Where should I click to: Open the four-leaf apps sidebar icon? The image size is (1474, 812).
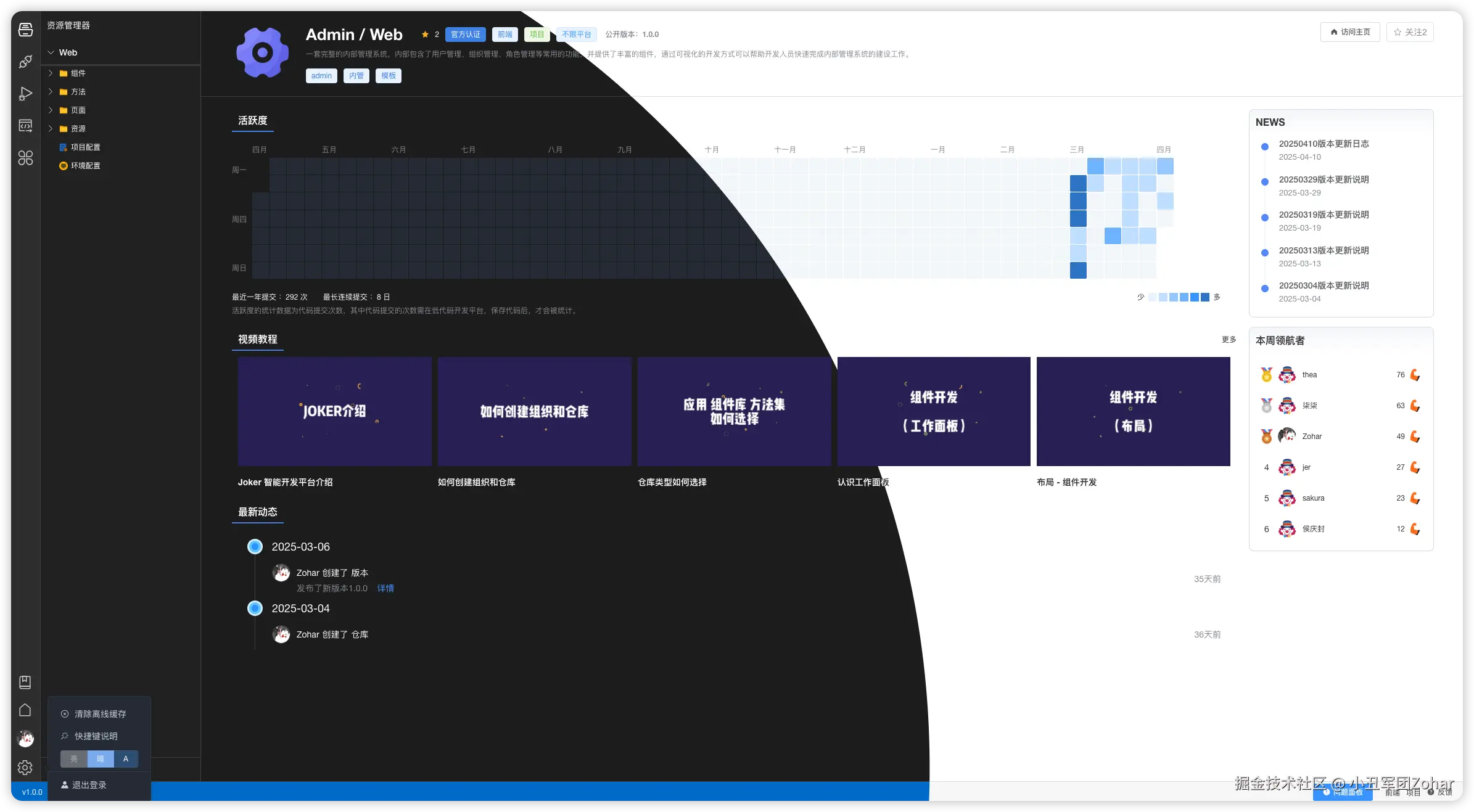[25, 158]
